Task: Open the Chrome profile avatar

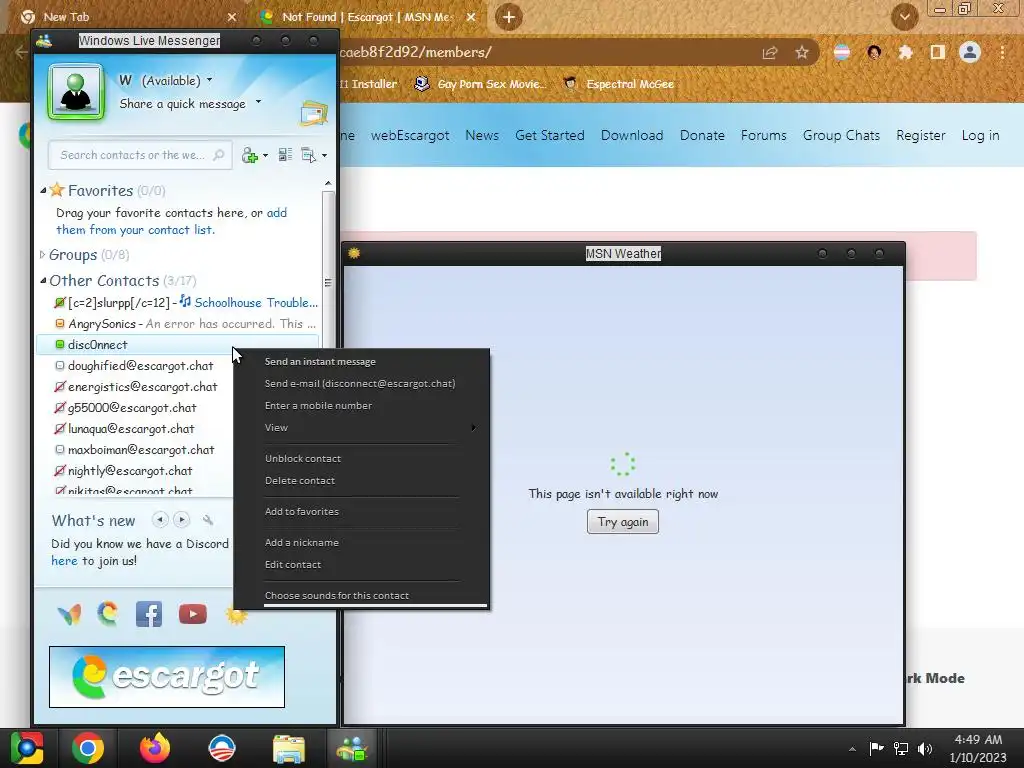Action: click(x=970, y=52)
